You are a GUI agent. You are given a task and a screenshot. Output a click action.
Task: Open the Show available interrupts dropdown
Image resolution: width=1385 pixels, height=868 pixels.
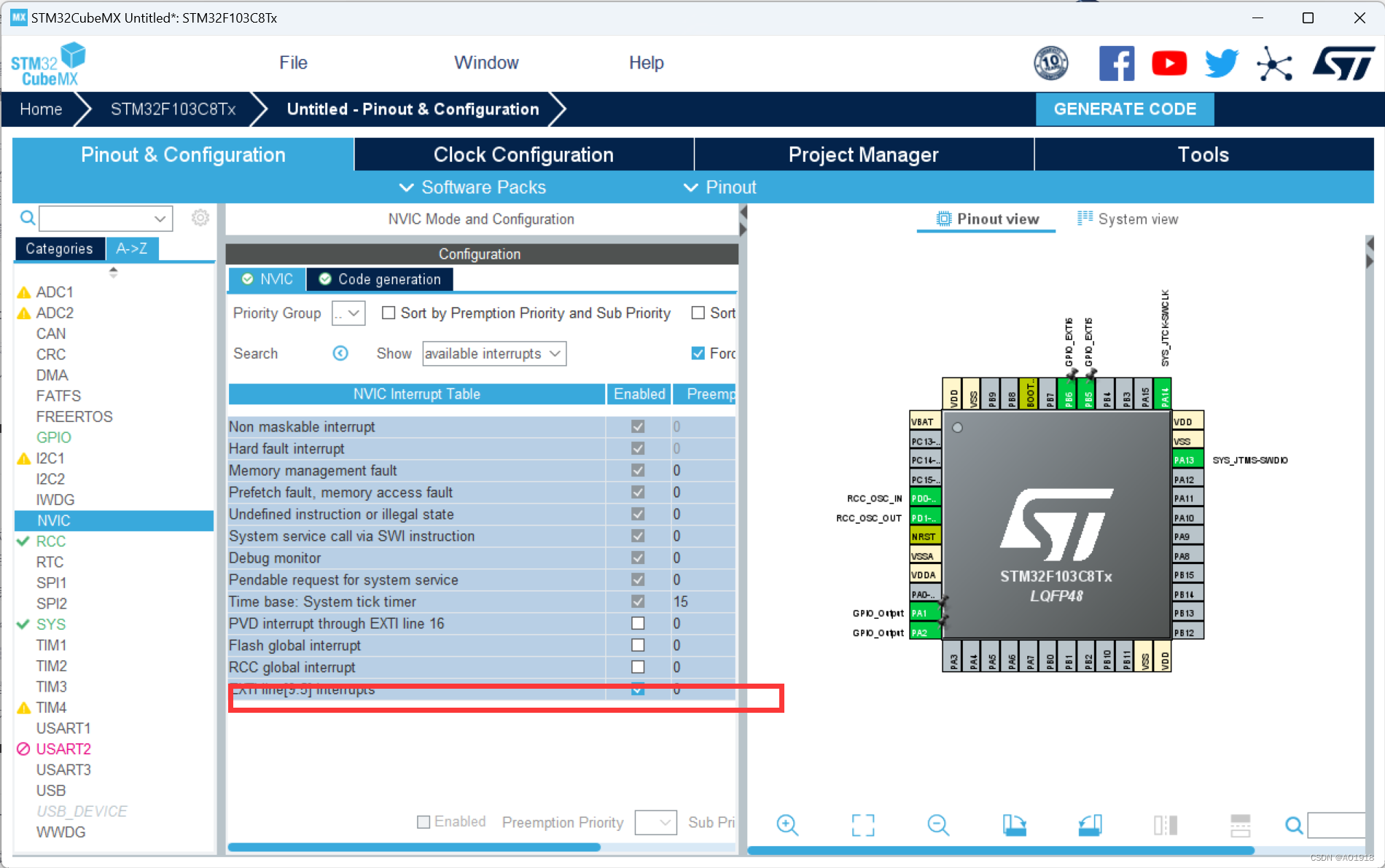[x=494, y=353]
